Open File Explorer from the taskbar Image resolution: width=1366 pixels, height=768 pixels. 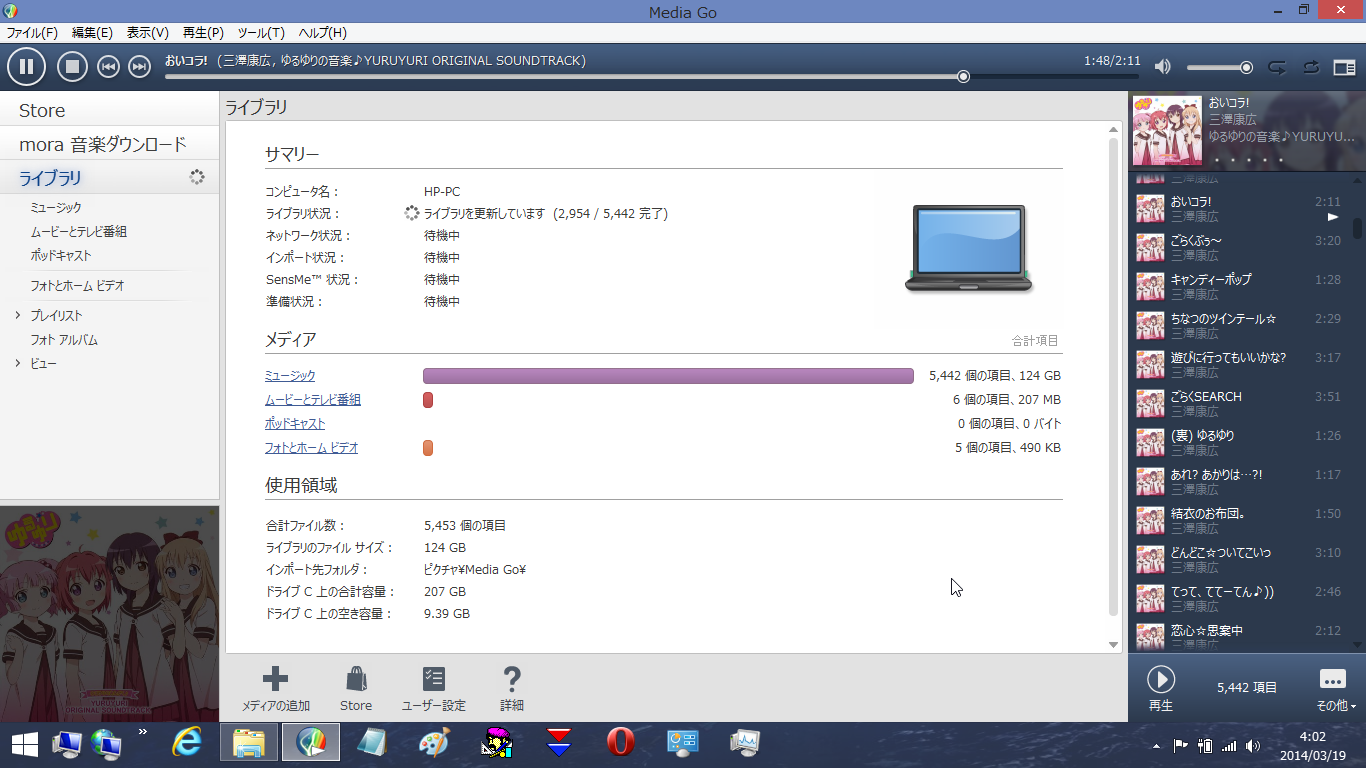click(x=248, y=743)
